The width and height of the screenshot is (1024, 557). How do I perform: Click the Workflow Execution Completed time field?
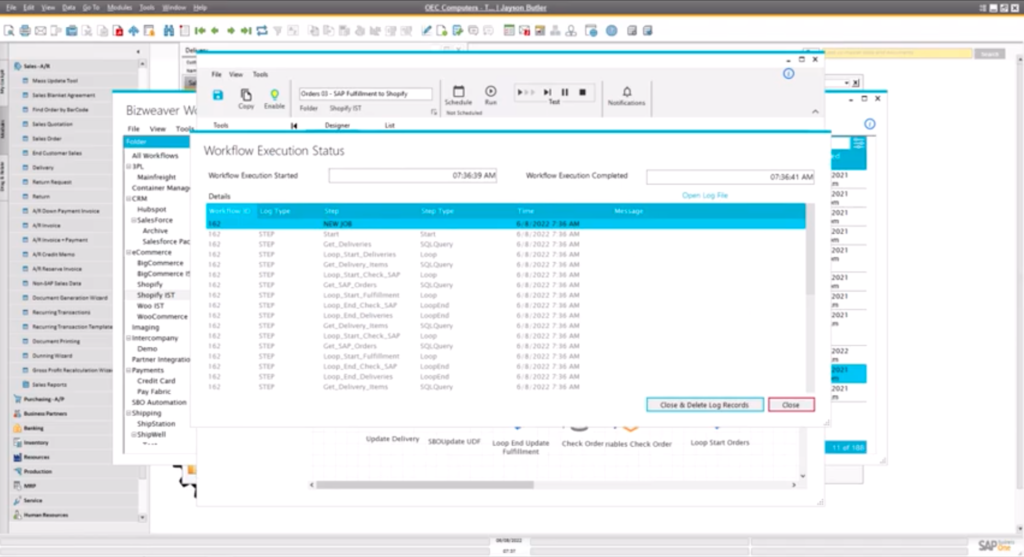[x=730, y=177]
